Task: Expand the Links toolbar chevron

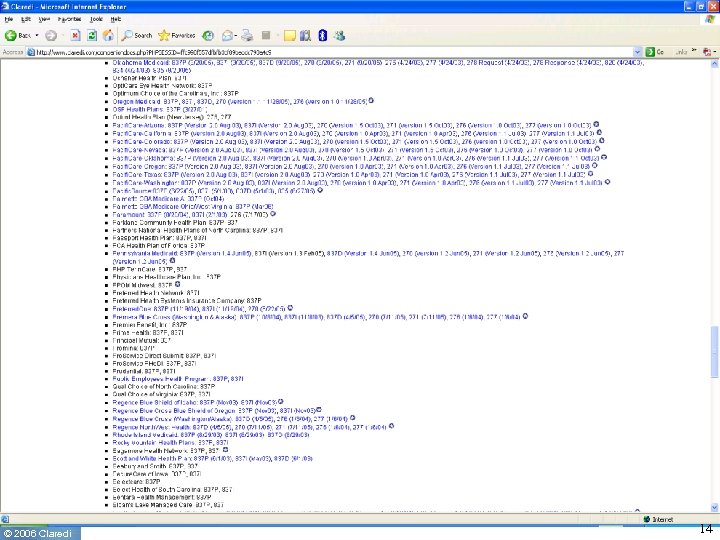Action: coord(694,51)
